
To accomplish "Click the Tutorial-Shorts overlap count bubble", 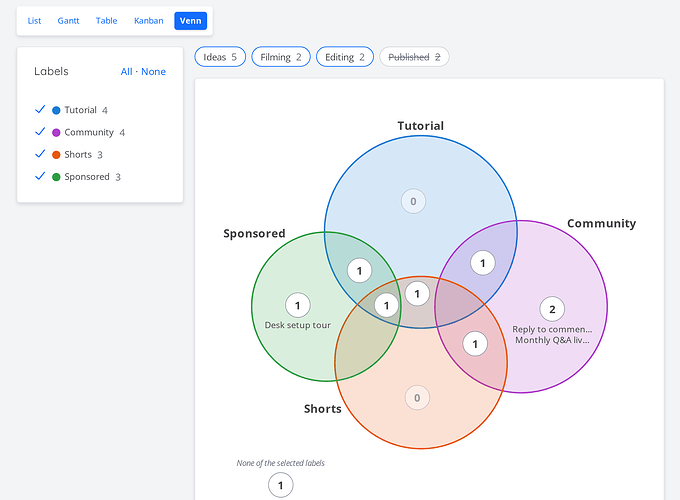I will (x=417, y=294).
